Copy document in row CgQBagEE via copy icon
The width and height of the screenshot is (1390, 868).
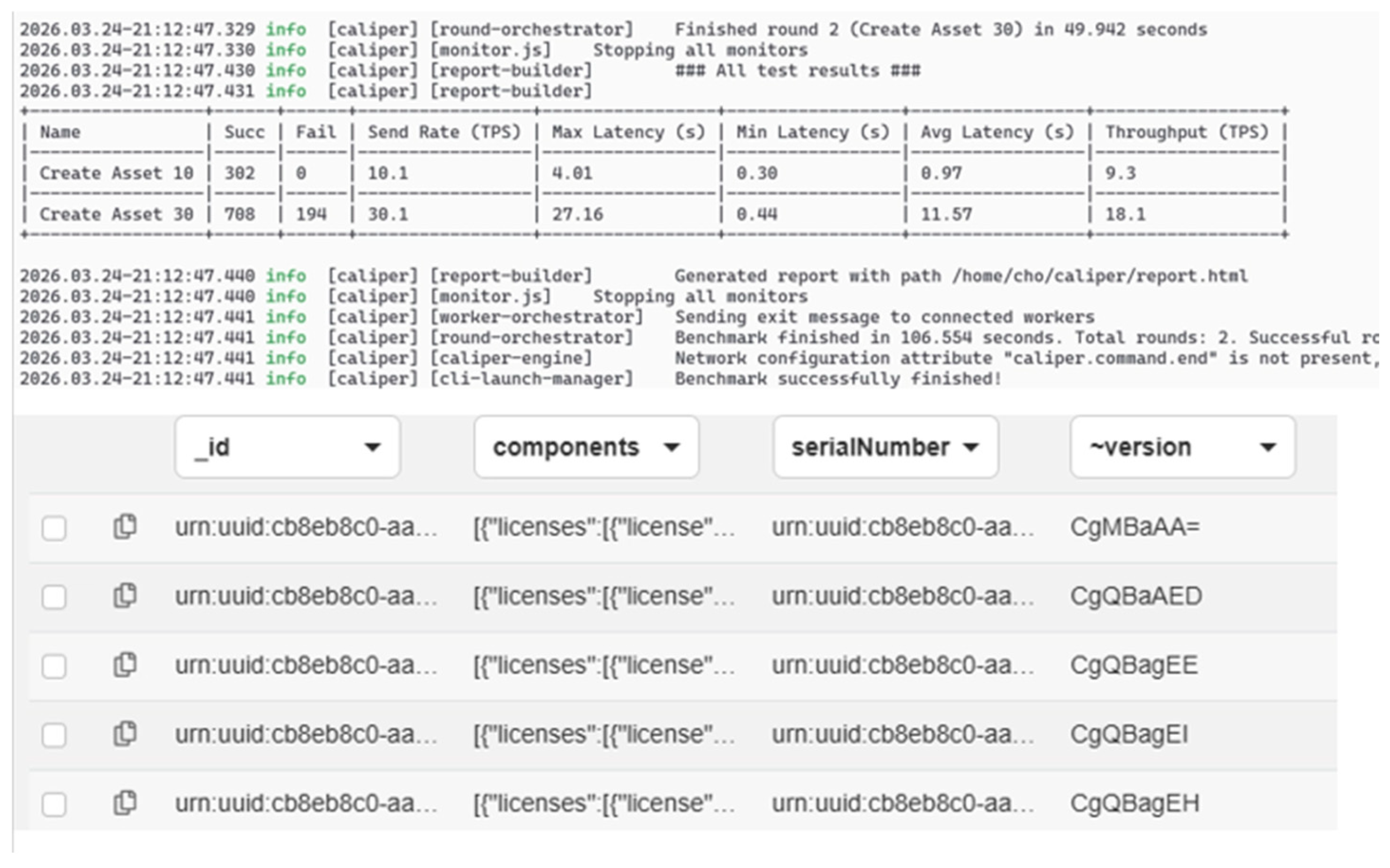coord(125,664)
